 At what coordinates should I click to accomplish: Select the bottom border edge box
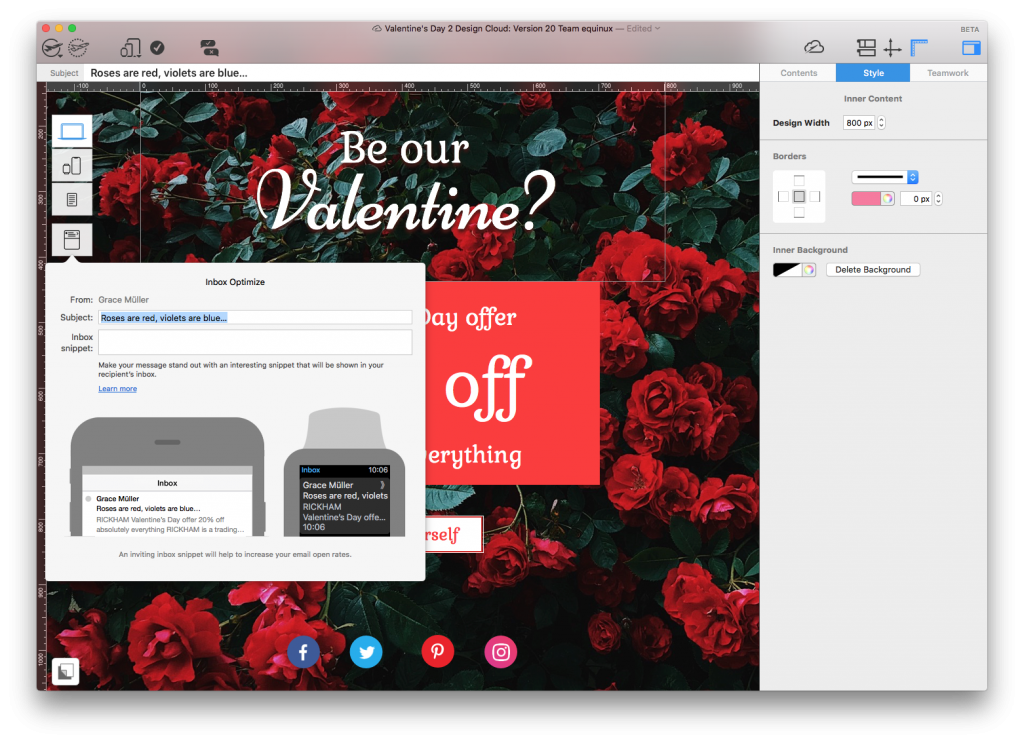point(799,213)
